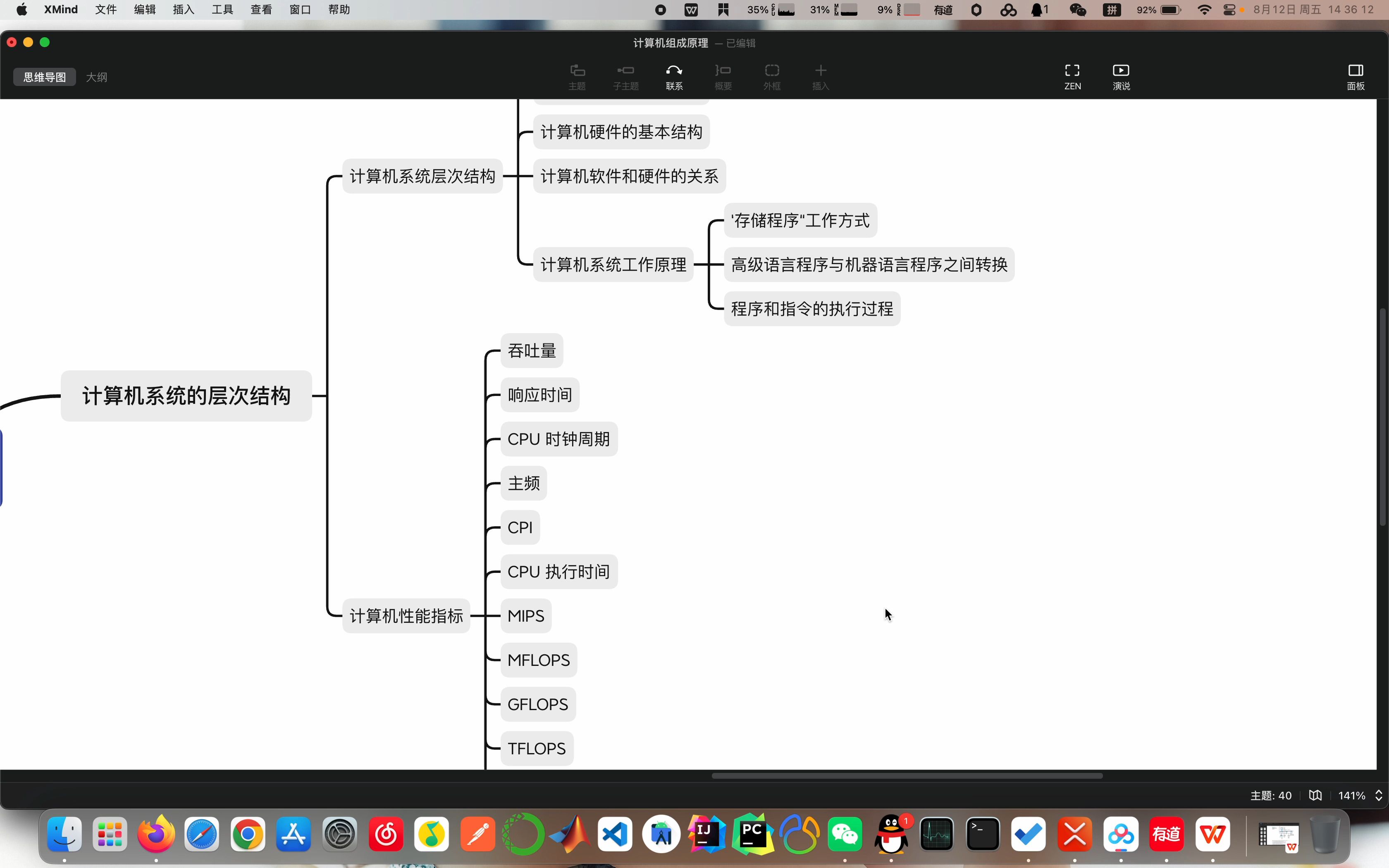The image size is (1389, 868).
Task: Select central topic 计算机系统的层次结构
Action: [x=186, y=396]
